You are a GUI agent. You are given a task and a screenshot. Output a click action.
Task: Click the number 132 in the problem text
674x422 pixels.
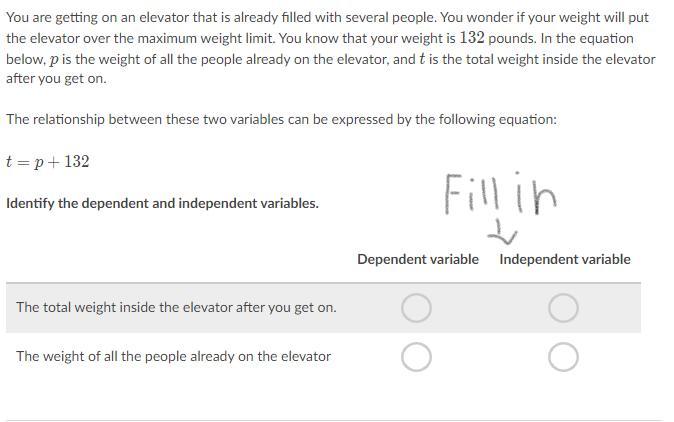[472, 38]
